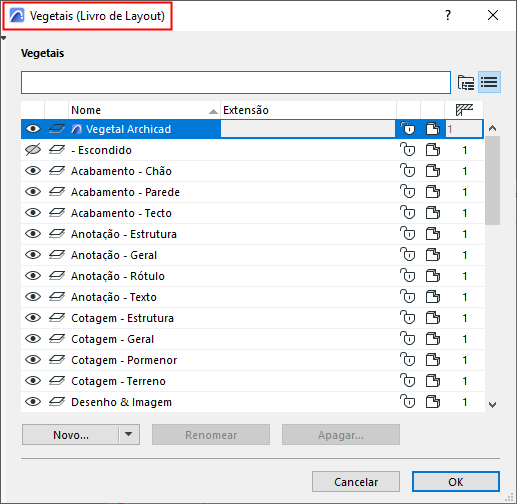Edit intersection number of Vegetal Archicad
517x504 pixels.
[x=464, y=129]
